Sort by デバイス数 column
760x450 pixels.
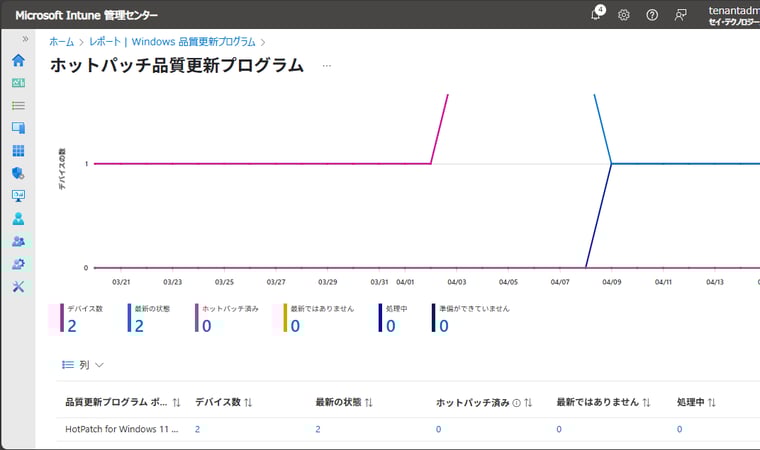pos(223,402)
